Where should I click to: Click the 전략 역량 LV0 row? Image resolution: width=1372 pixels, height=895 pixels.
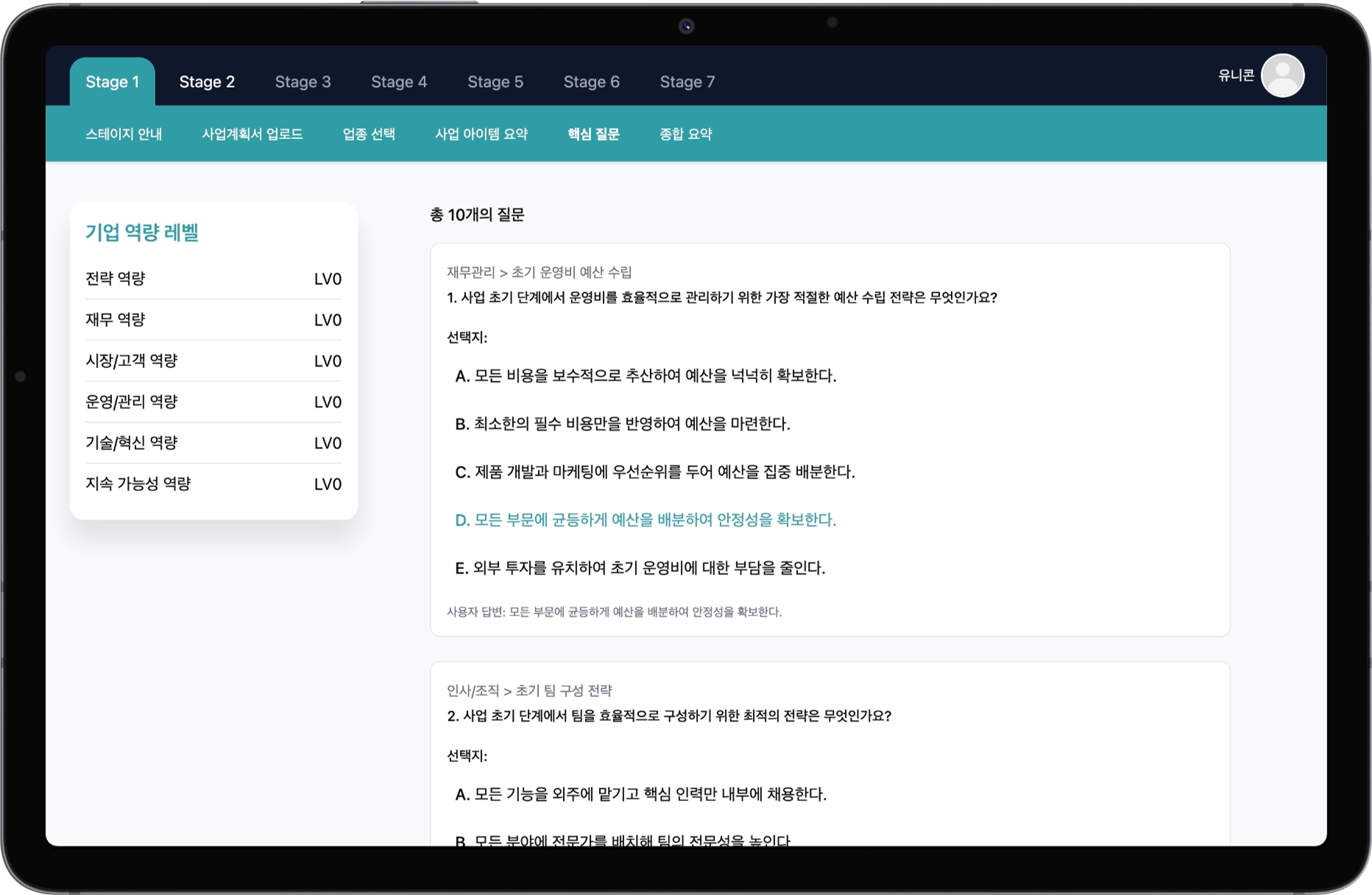(213, 279)
